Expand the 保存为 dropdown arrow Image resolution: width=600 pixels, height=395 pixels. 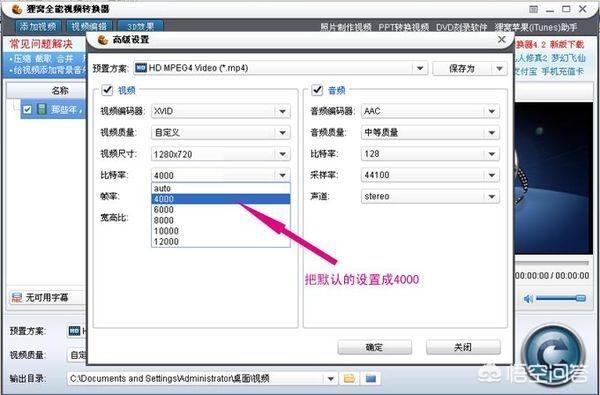[499, 69]
